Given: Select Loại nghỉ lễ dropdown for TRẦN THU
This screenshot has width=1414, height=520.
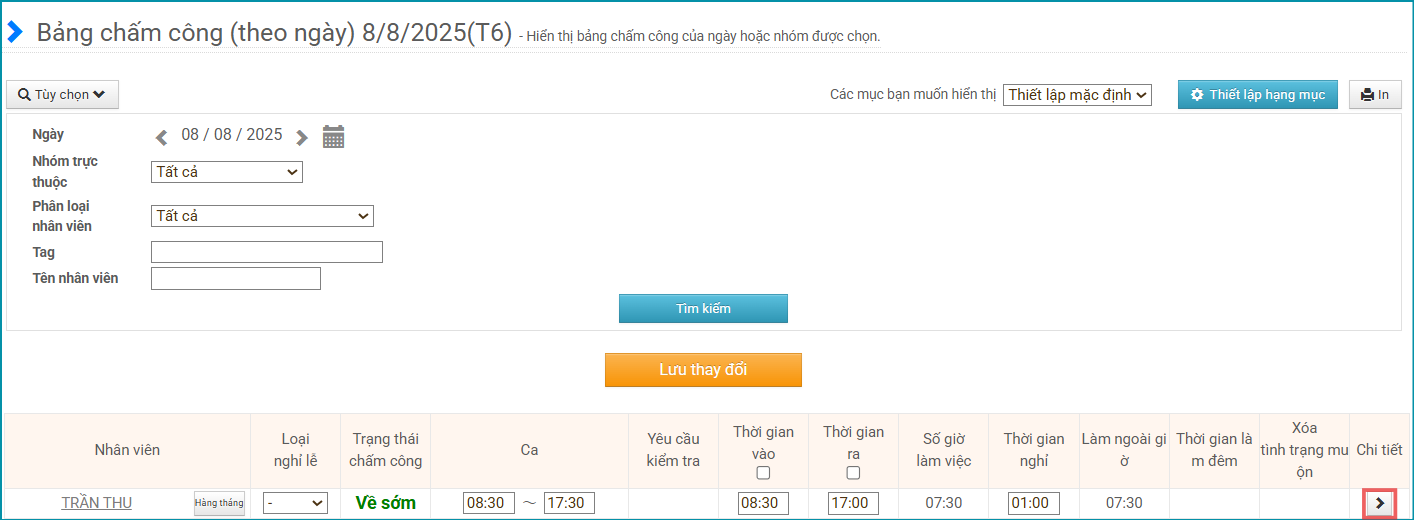Looking at the screenshot, I should [x=295, y=503].
